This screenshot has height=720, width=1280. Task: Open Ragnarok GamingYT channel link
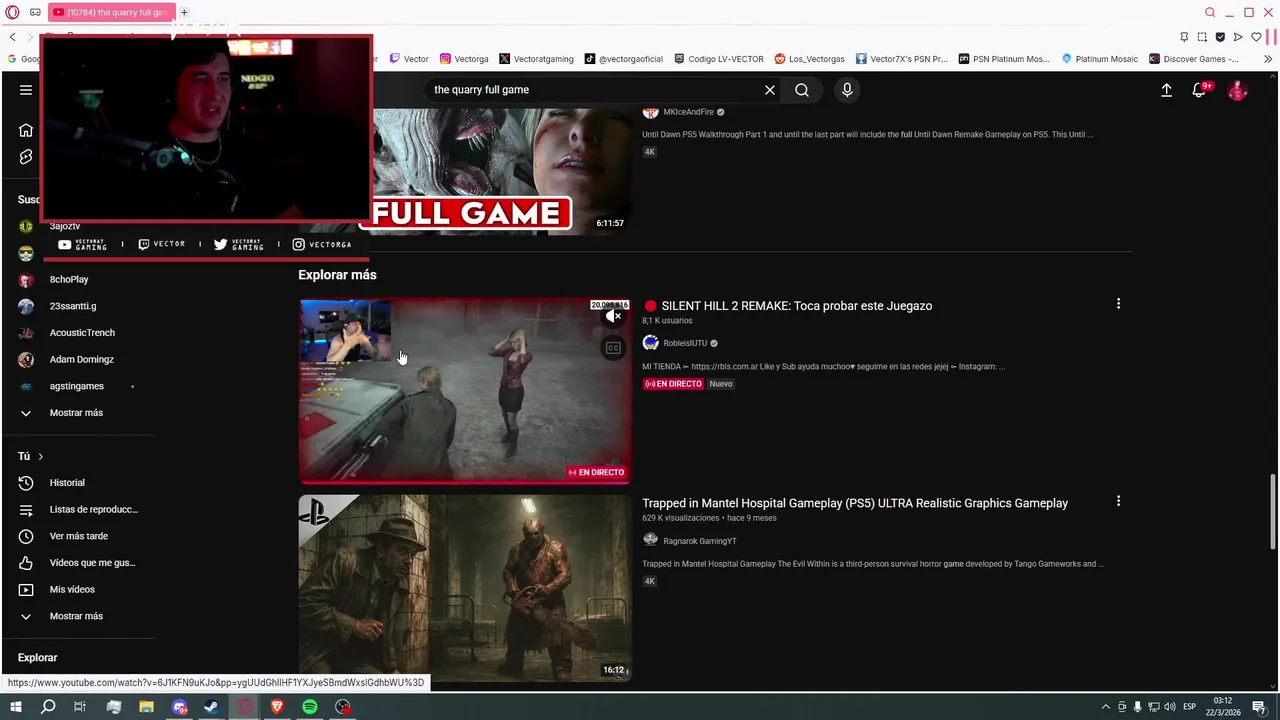[699, 541]
